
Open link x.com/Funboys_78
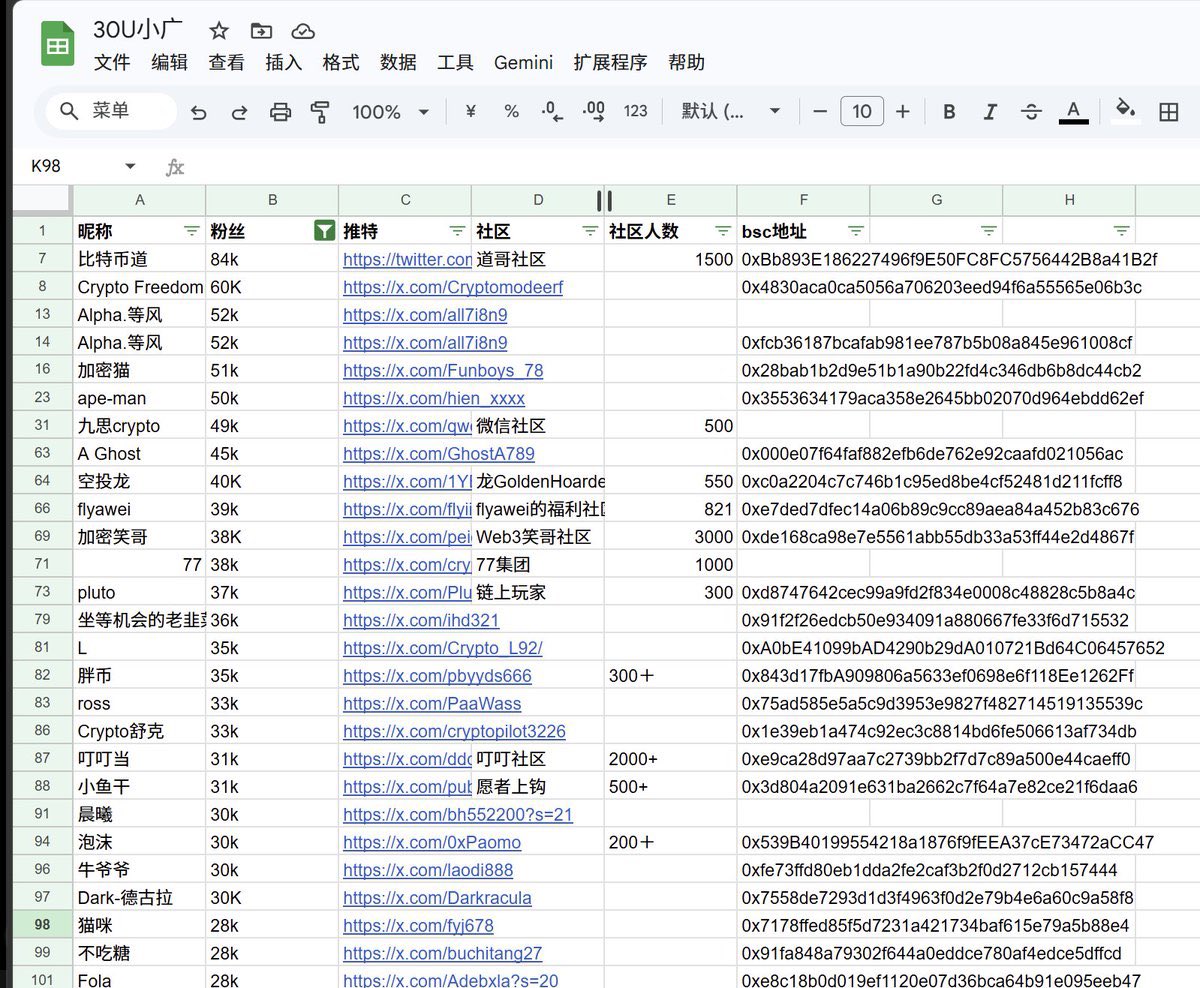tap(443, 370)
